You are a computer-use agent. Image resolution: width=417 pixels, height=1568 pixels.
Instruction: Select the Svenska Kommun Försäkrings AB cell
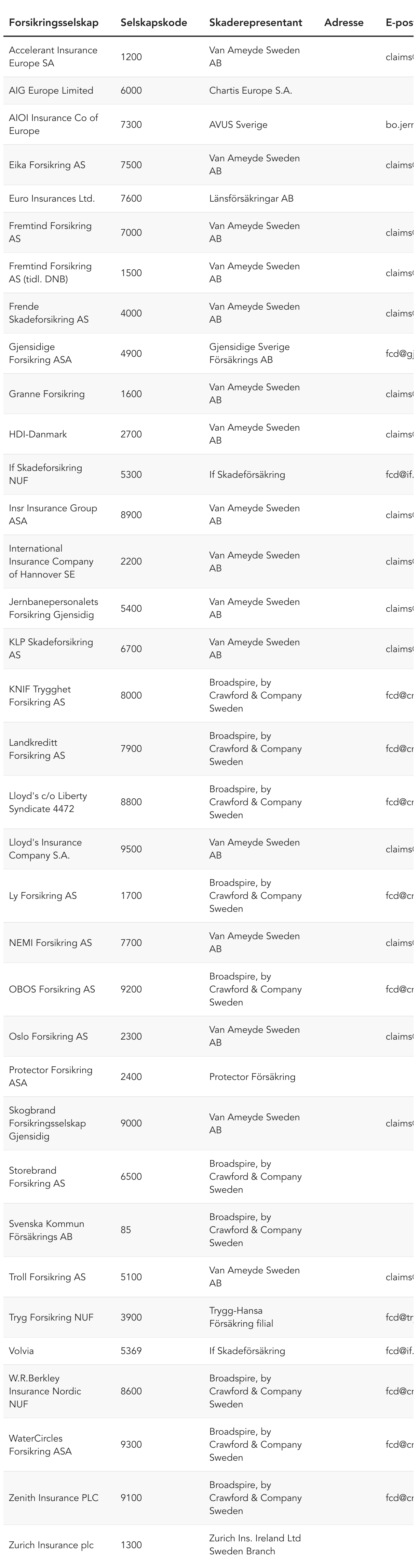coord(46,1230)
